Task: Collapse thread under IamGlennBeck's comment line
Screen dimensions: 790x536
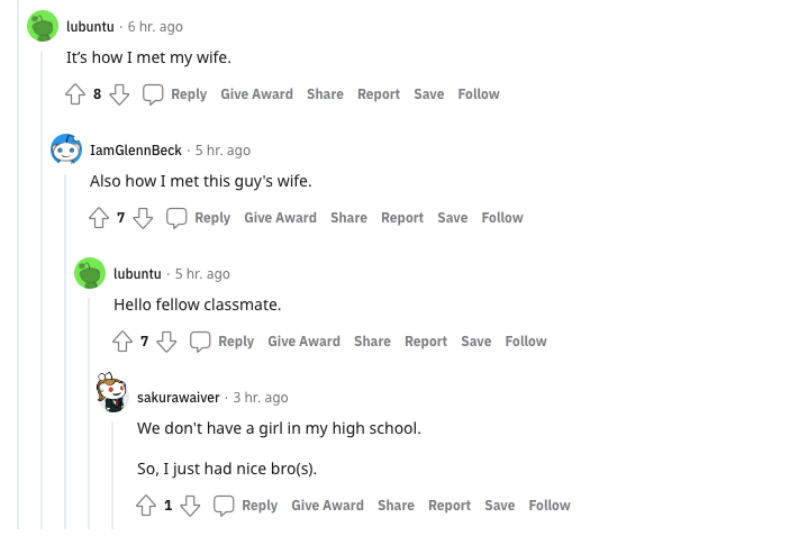Action: [66, 350]
